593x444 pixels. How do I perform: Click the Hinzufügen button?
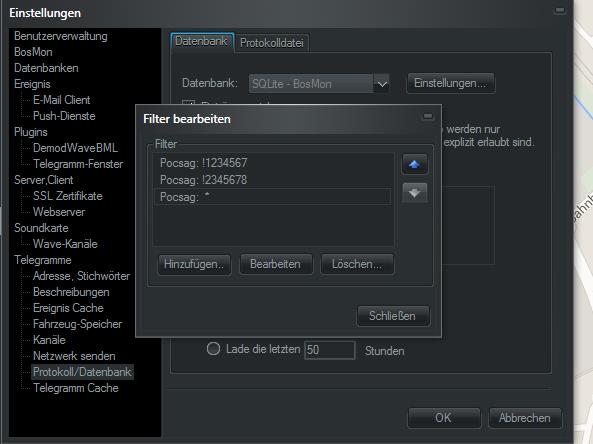coord(194,264)
